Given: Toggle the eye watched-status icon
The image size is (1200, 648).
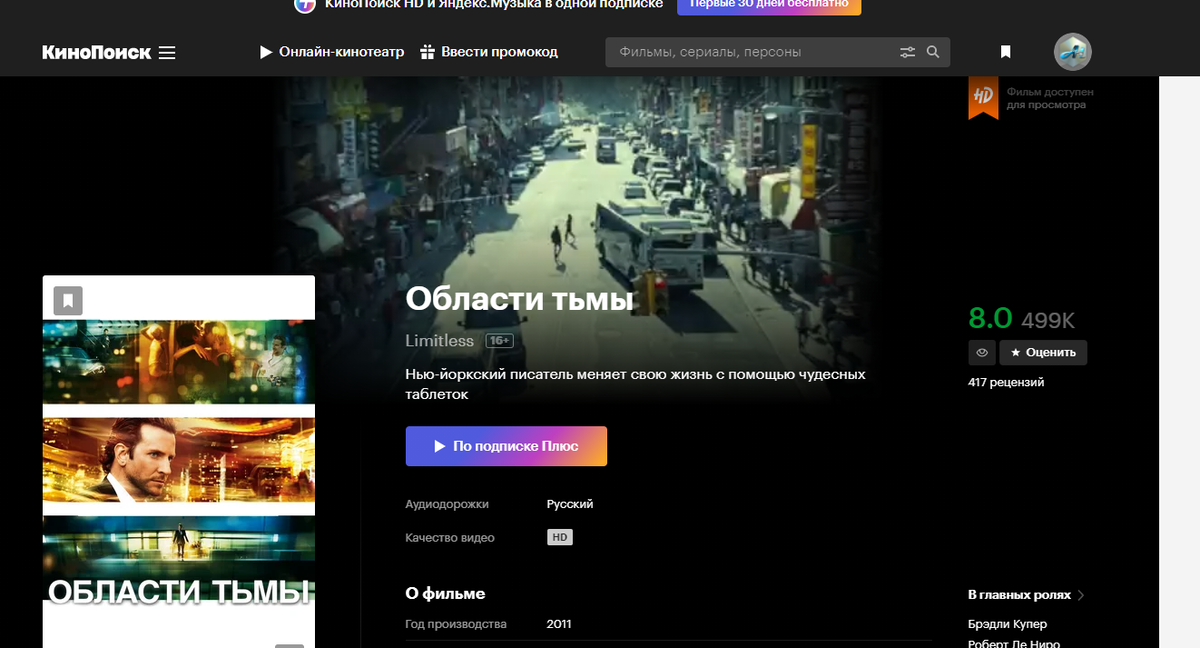Looking at the screenshot, I should point(981,352).
